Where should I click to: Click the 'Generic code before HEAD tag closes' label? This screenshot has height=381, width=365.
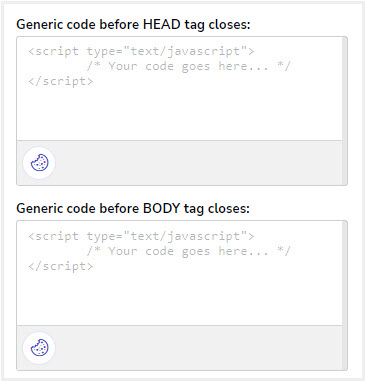(133, 25)
